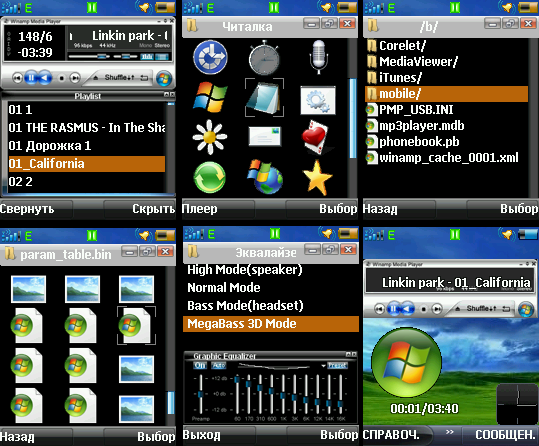Open the daisy flower icon in Читалка menu

click(x=210, y=137)
